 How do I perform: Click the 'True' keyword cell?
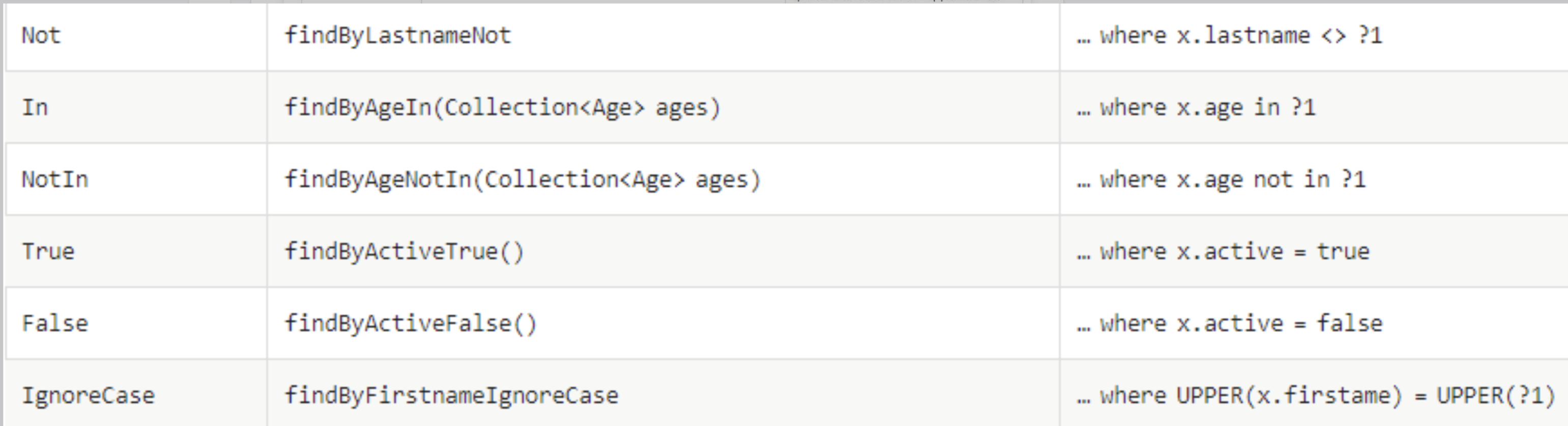pos(48,251)
